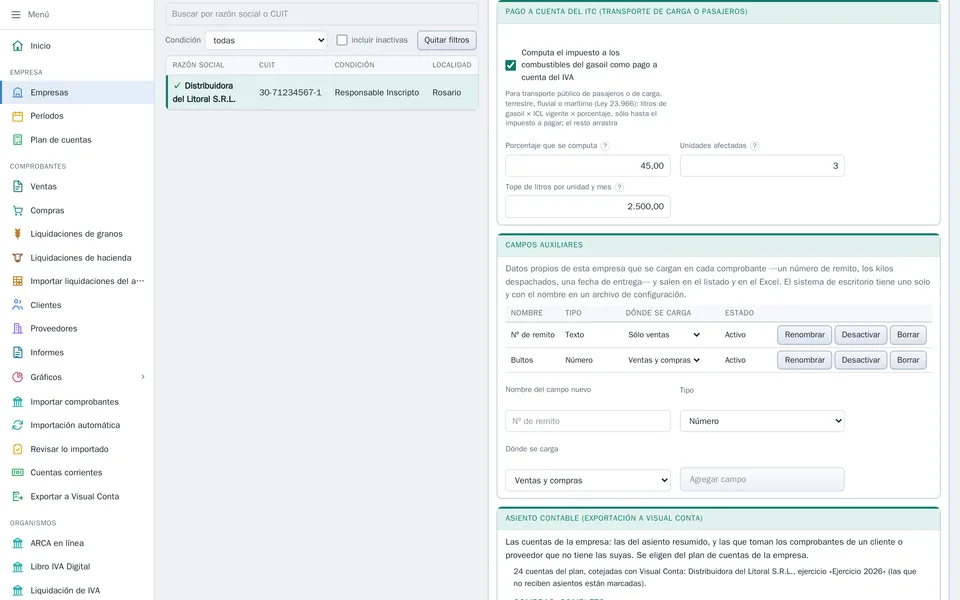960x600 pixels.
Task: Click the Ventas document icon
Action: coord(18,187)
